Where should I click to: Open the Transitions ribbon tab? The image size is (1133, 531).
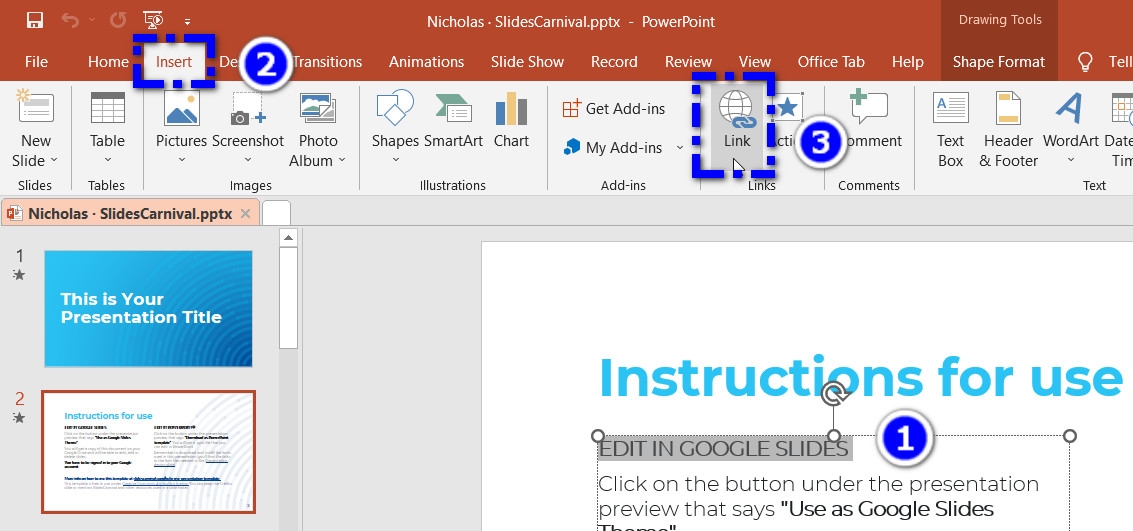[328, 61]
